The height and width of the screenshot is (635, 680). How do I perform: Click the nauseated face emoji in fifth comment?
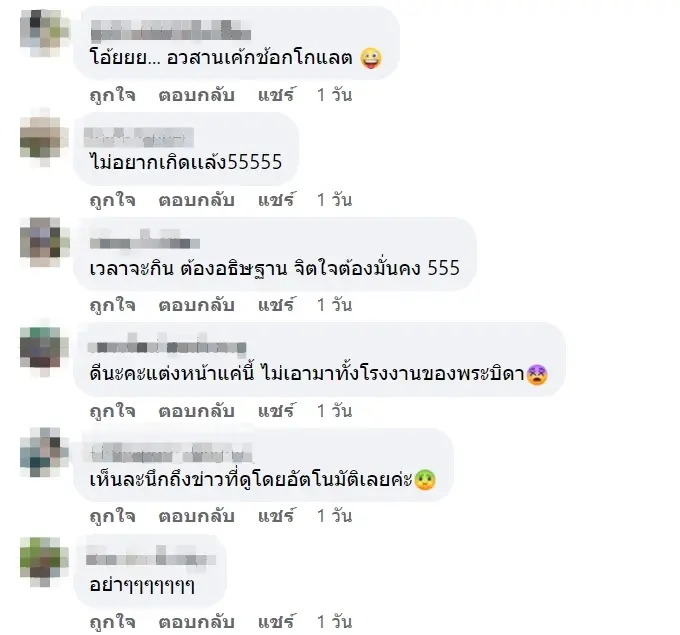[x=425, y=480]
